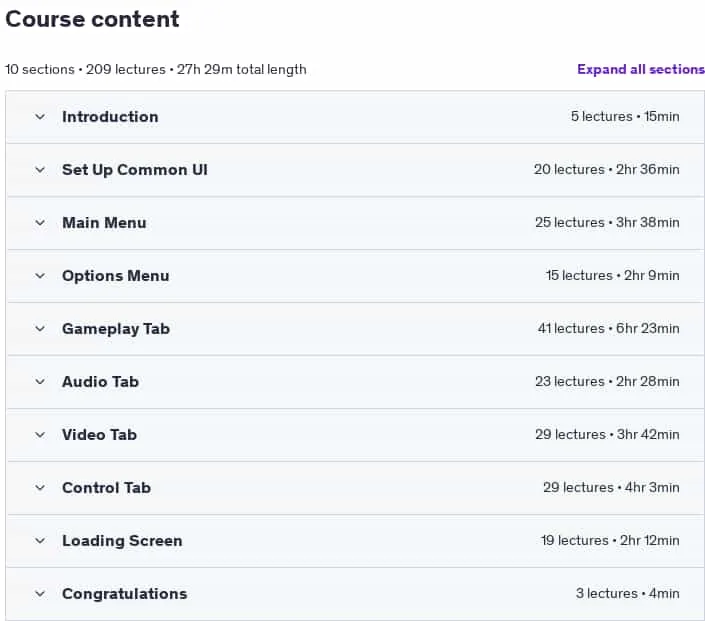Expand the Gameplay Tab chevron arrow
The height and width of the screenshot is (621, 705).
(40, 329)
